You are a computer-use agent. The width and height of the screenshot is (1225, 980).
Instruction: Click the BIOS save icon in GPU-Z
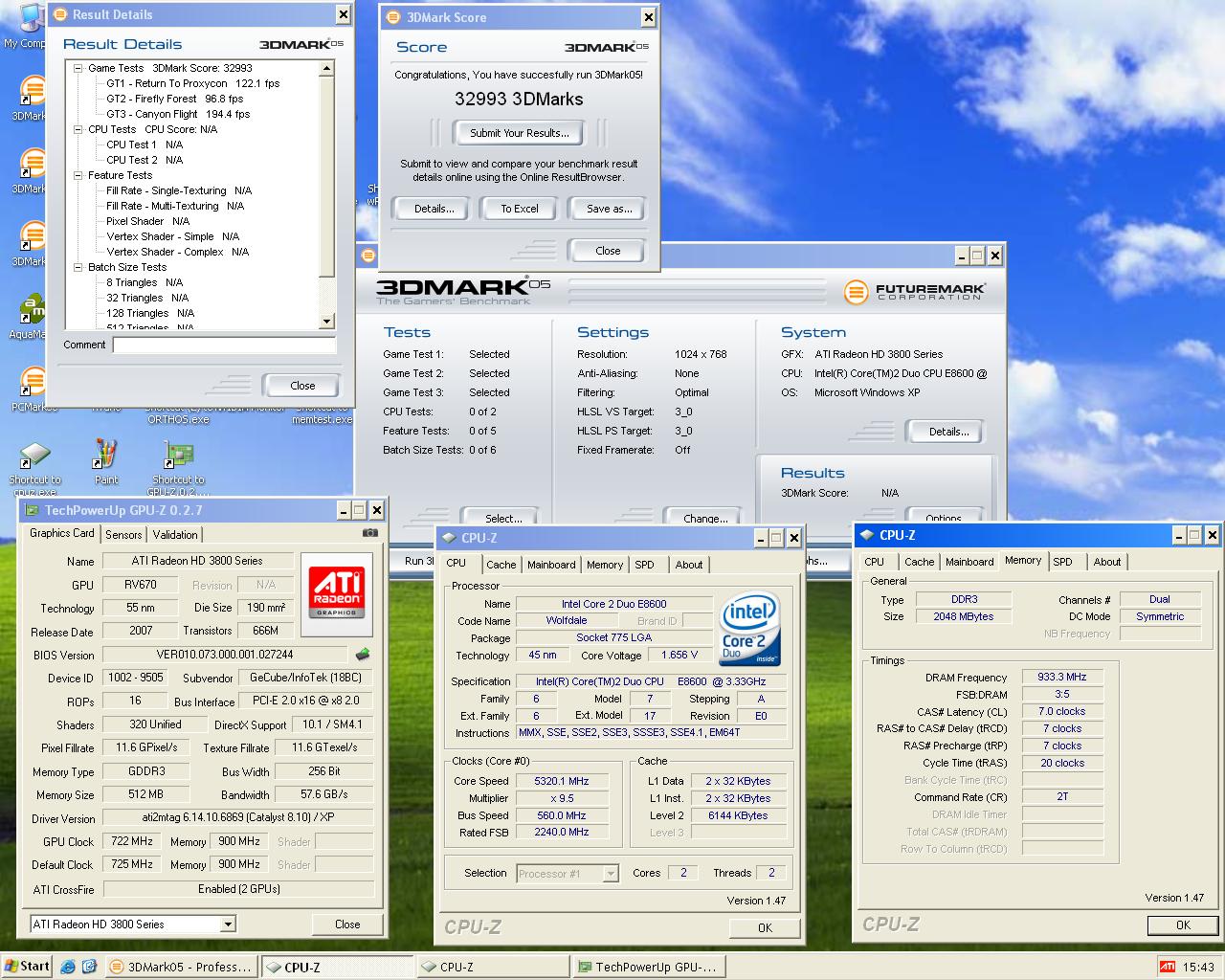[x=363, y=655]
